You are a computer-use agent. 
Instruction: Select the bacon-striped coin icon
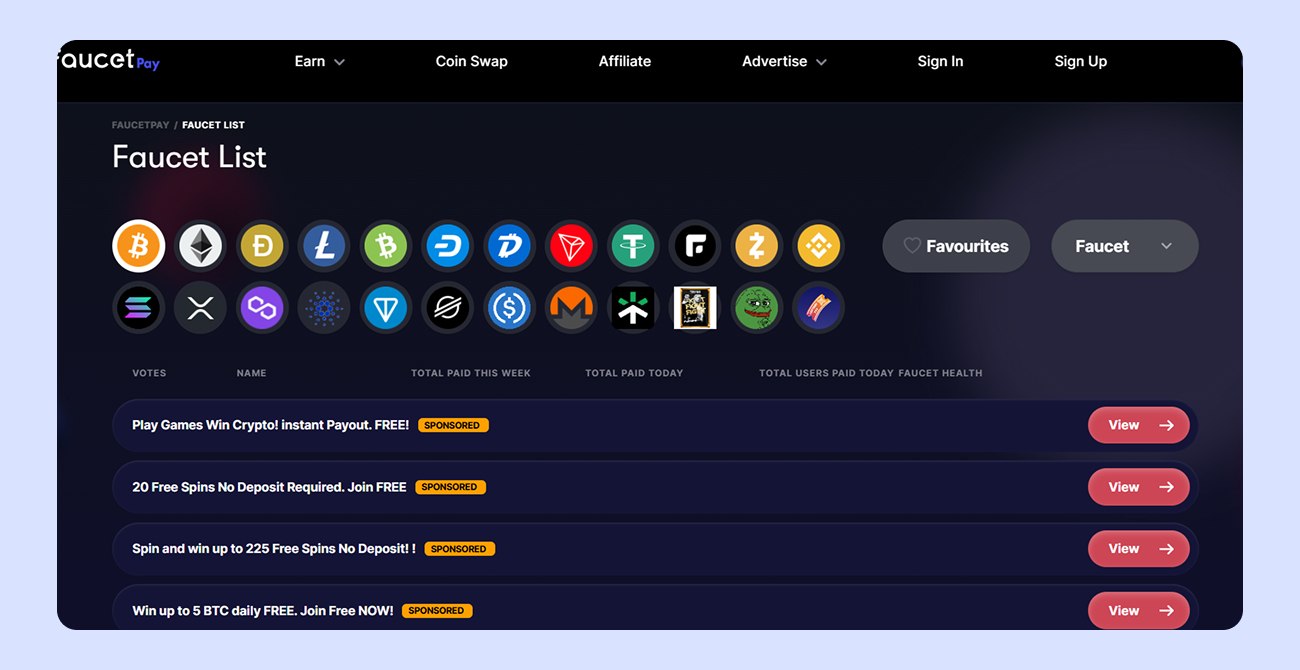coord(819,308)
